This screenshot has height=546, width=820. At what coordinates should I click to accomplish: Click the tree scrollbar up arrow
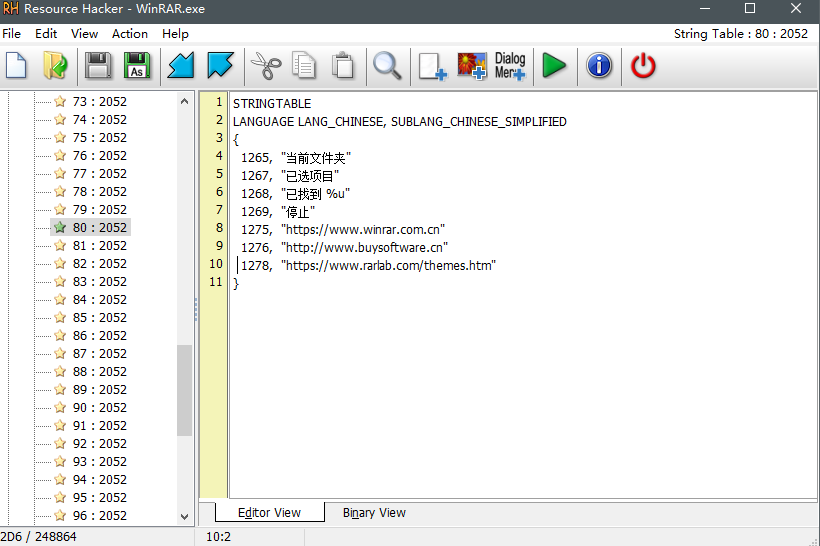[x=185, y=100]
